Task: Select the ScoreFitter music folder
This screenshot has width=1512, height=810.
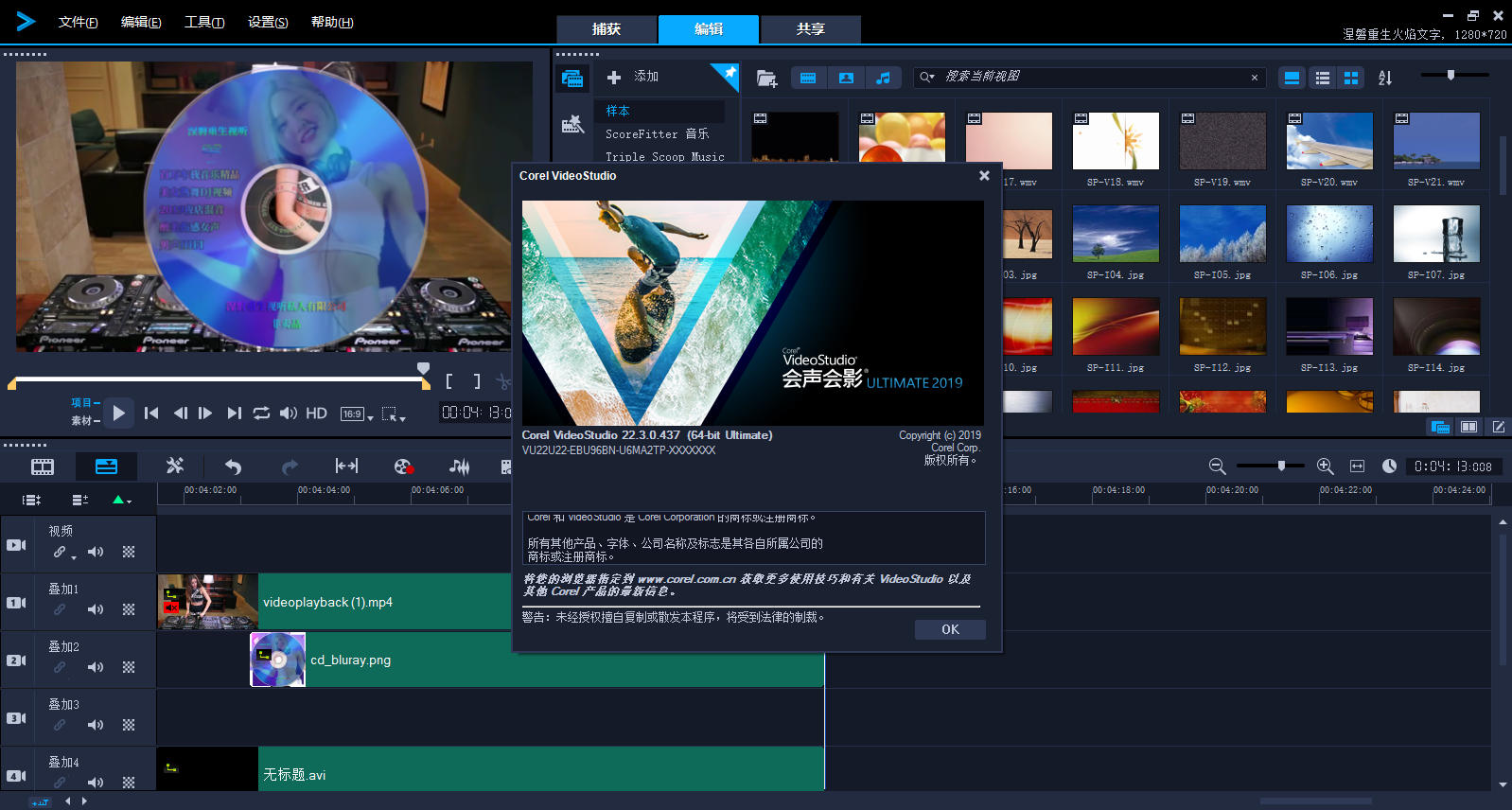Action: point(658,134)
